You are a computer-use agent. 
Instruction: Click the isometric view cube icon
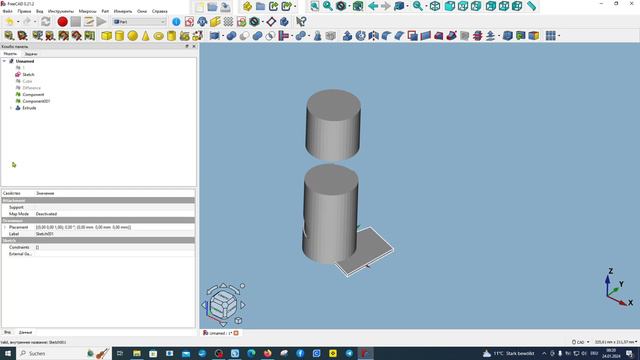click(x=435, y=6)
